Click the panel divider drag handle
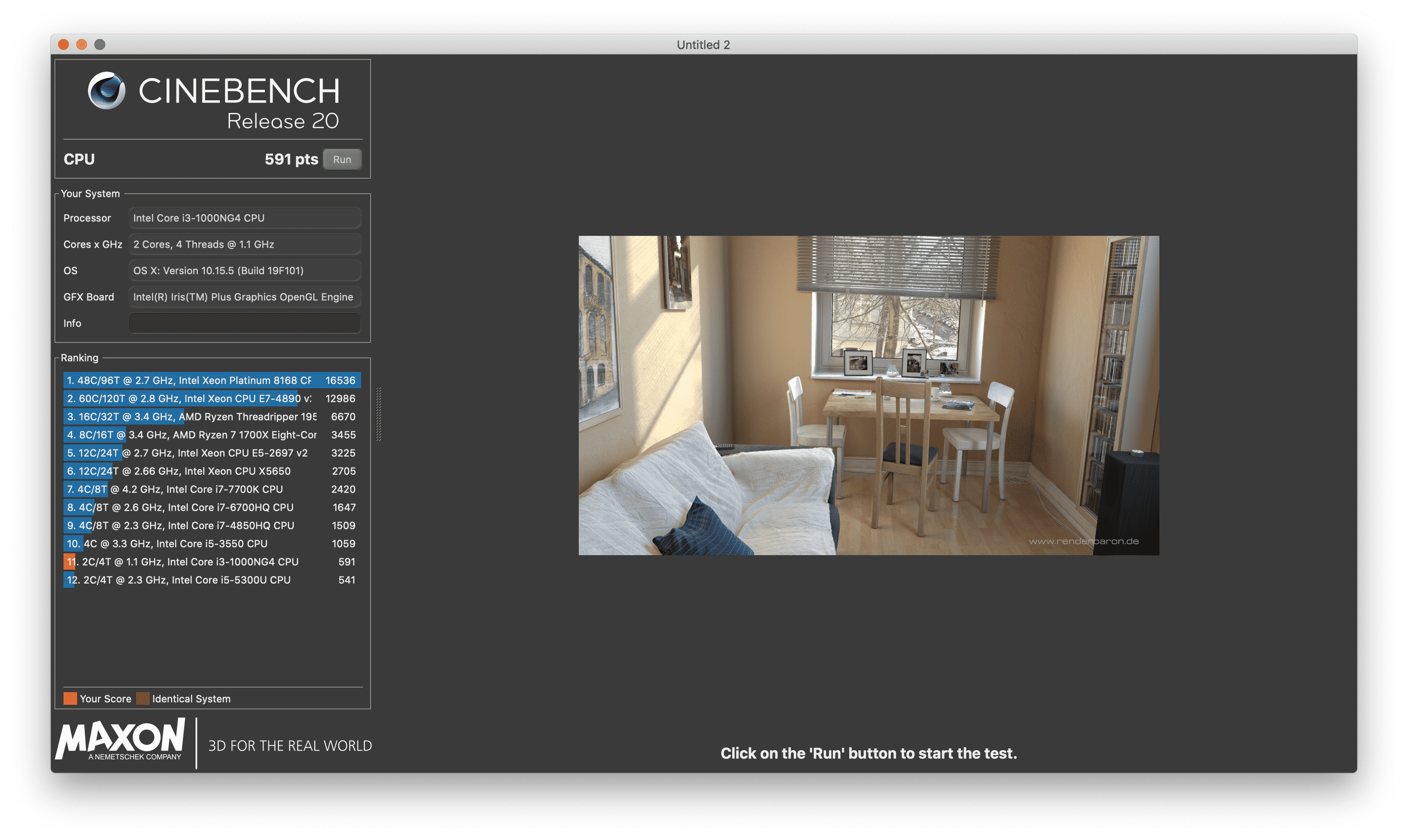 coord(379,414)
